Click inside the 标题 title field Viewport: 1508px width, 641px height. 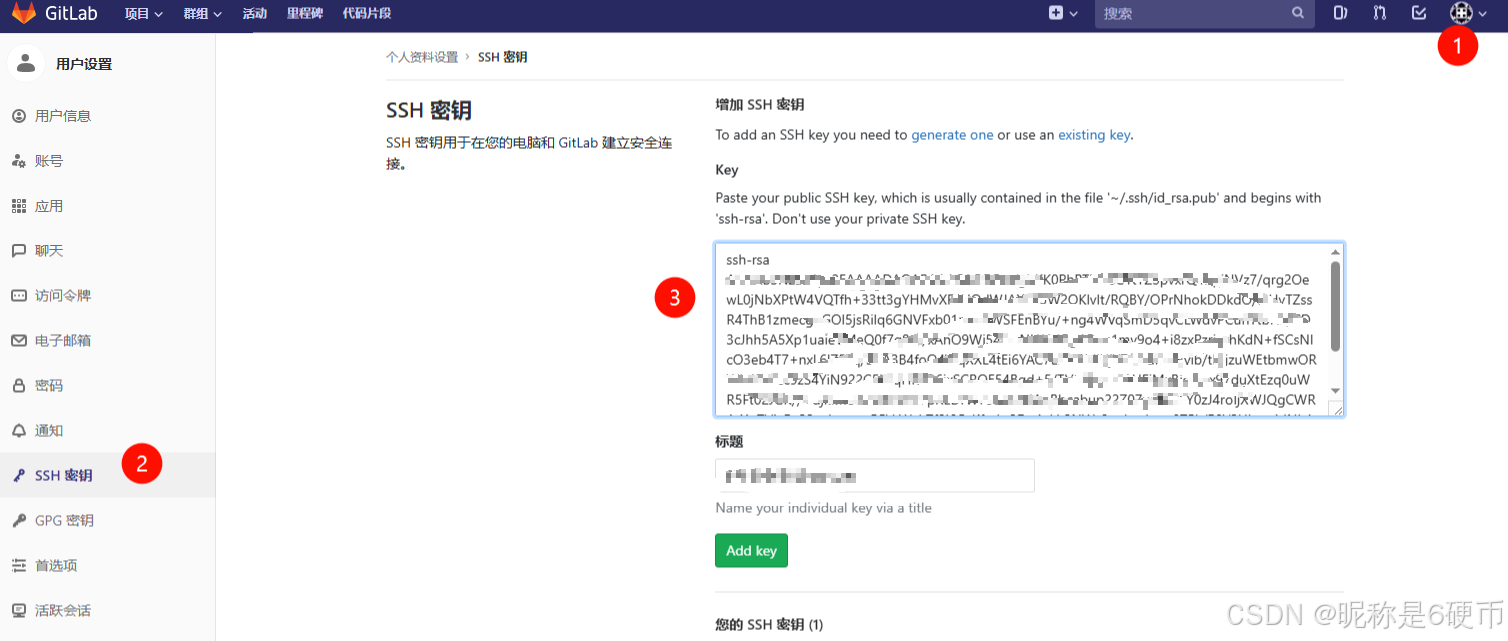[874, 475]
